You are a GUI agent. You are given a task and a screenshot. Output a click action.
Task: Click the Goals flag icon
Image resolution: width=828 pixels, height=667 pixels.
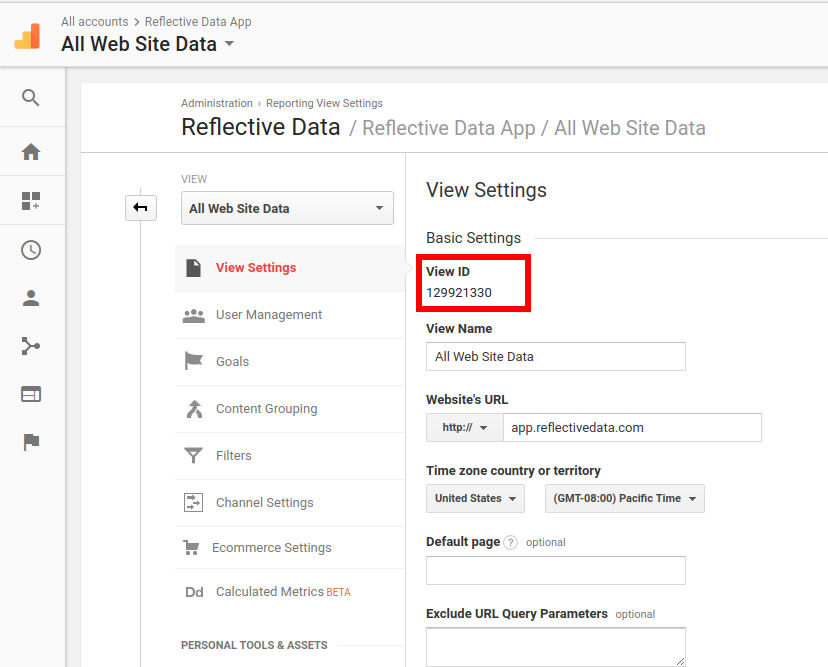(193, 361)
